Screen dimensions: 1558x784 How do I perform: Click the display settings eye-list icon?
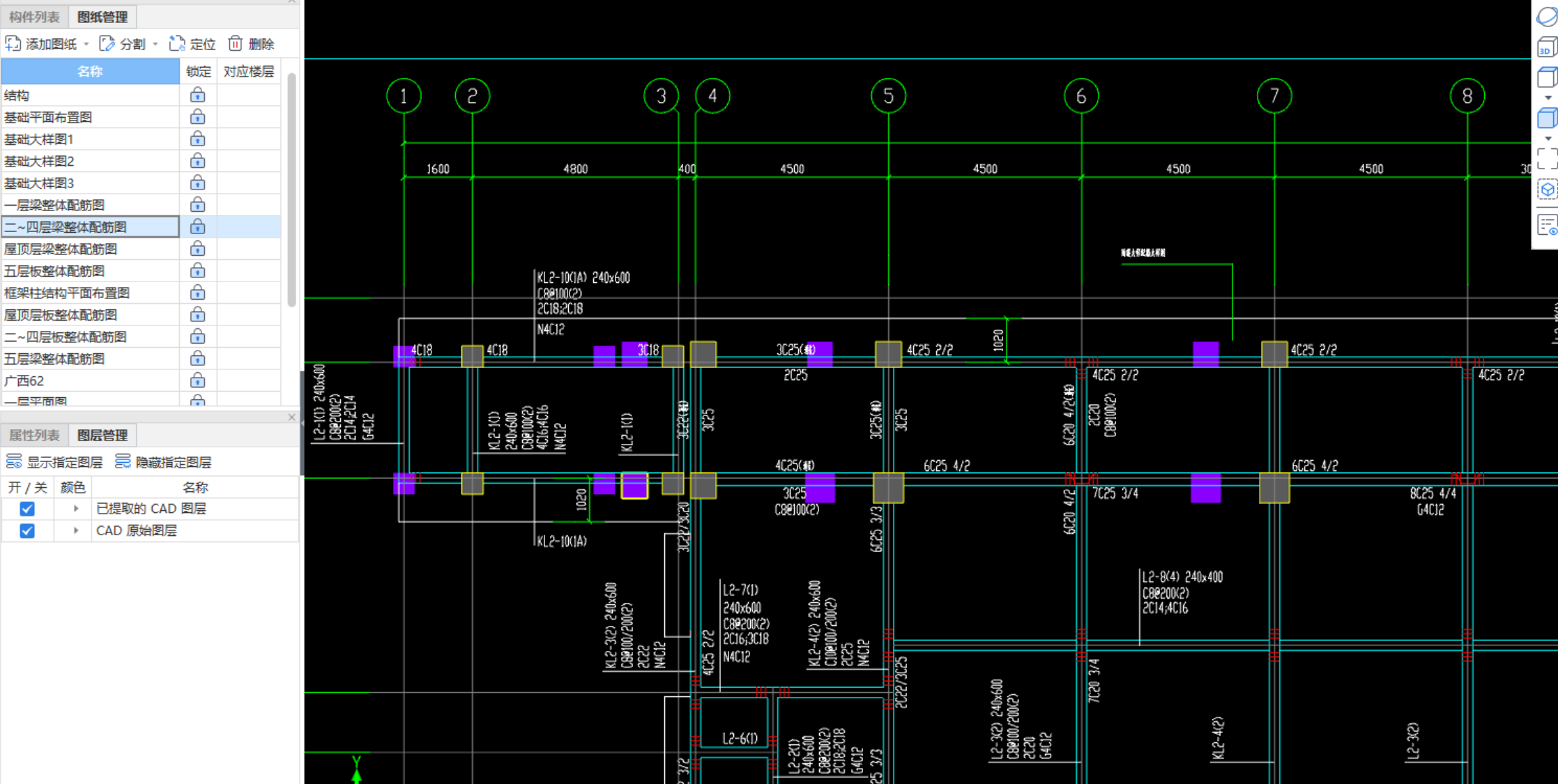[1547, 226]
